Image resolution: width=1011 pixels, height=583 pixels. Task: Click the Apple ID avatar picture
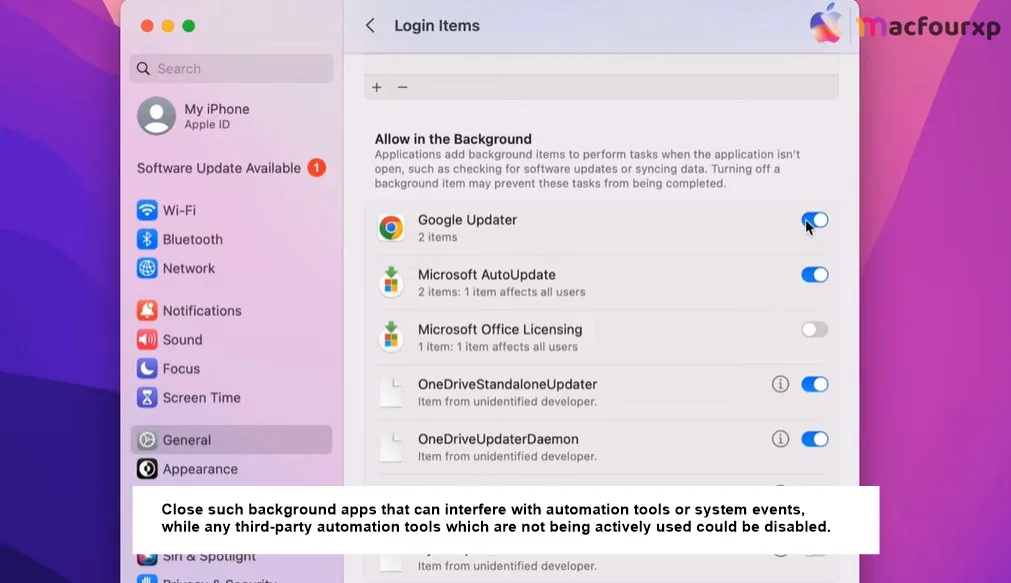[156, 116]
